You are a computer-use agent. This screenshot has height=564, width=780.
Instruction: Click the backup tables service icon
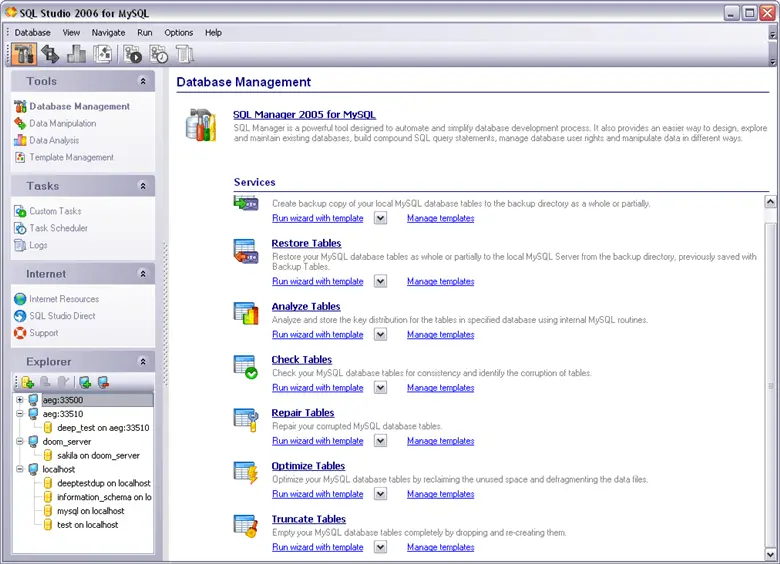click(x=246, y=203)
